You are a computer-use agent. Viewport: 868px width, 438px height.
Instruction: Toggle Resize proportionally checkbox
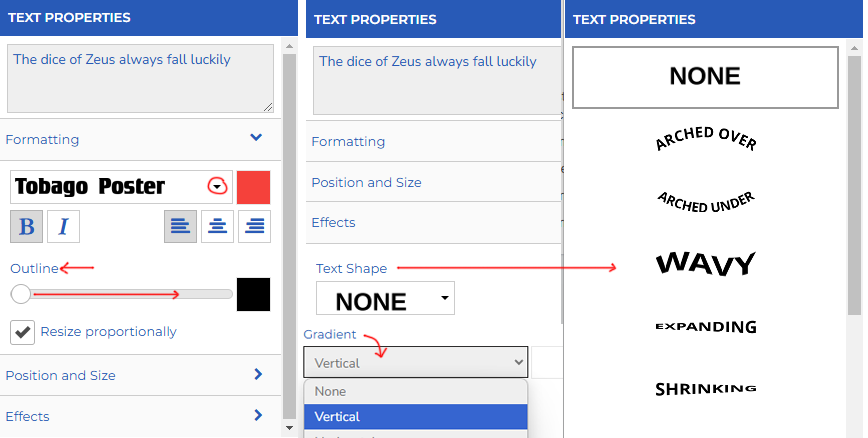pos(22,332)
